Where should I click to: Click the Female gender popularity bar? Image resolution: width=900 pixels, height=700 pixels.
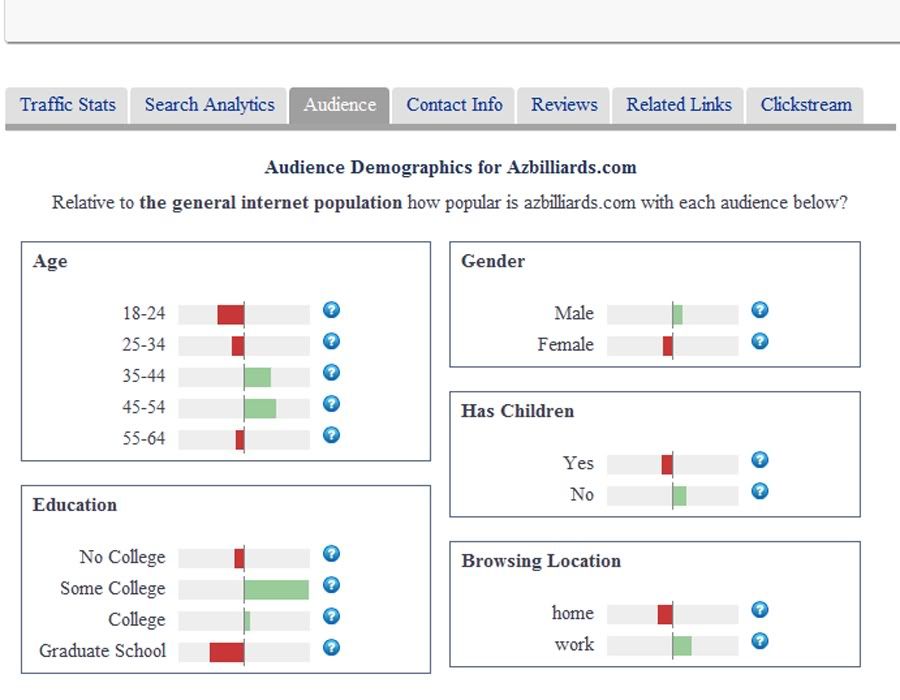tap(673, 346)
